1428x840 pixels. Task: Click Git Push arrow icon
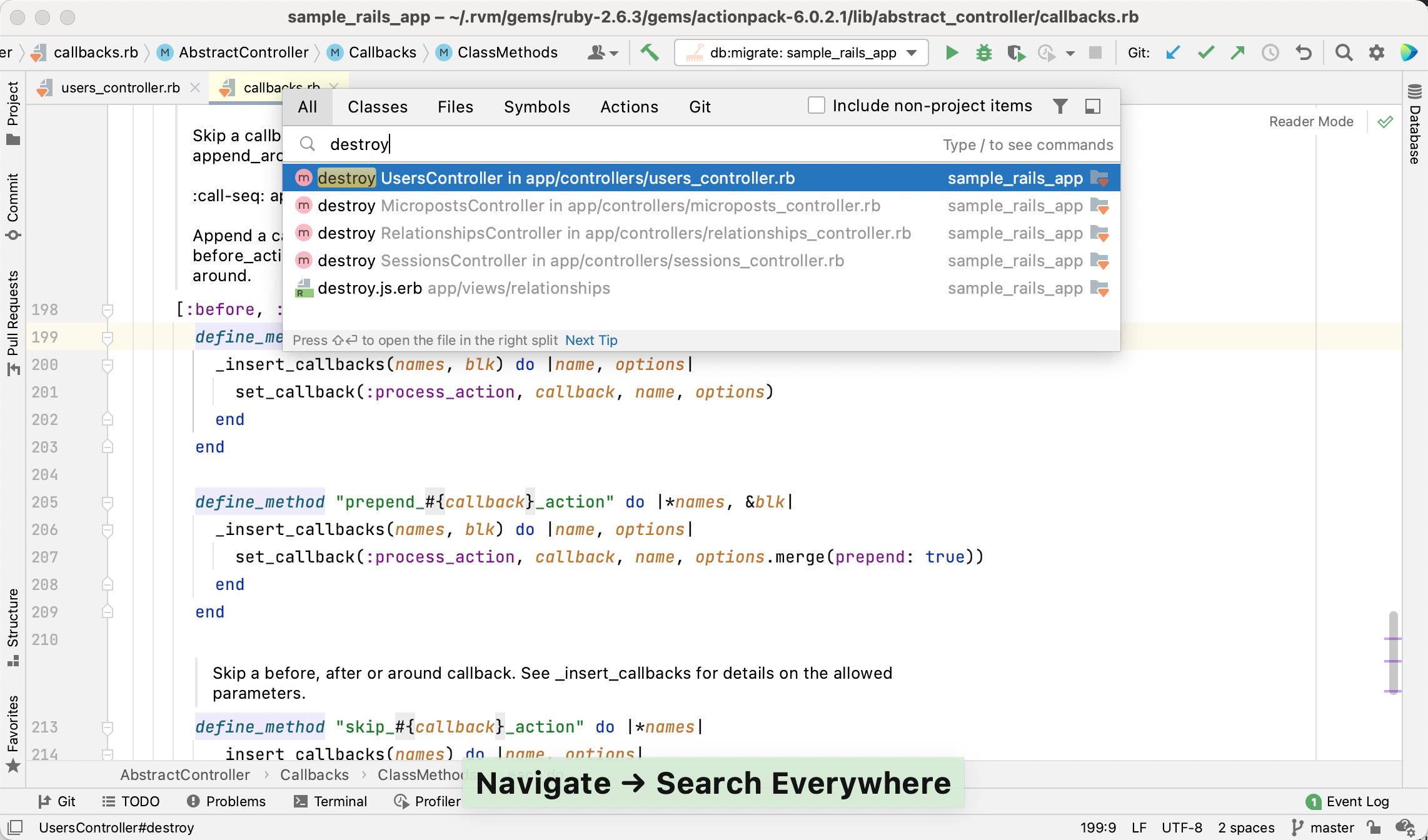[x=1238, y=52]
